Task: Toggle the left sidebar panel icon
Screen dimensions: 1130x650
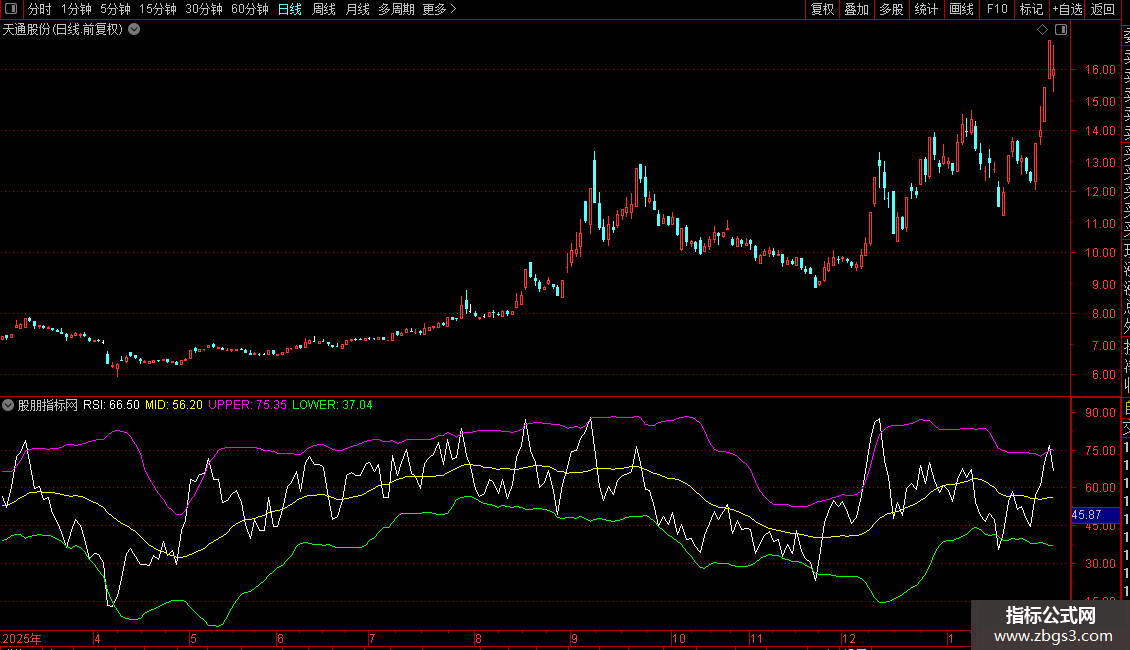Action: tap(11, 9)
